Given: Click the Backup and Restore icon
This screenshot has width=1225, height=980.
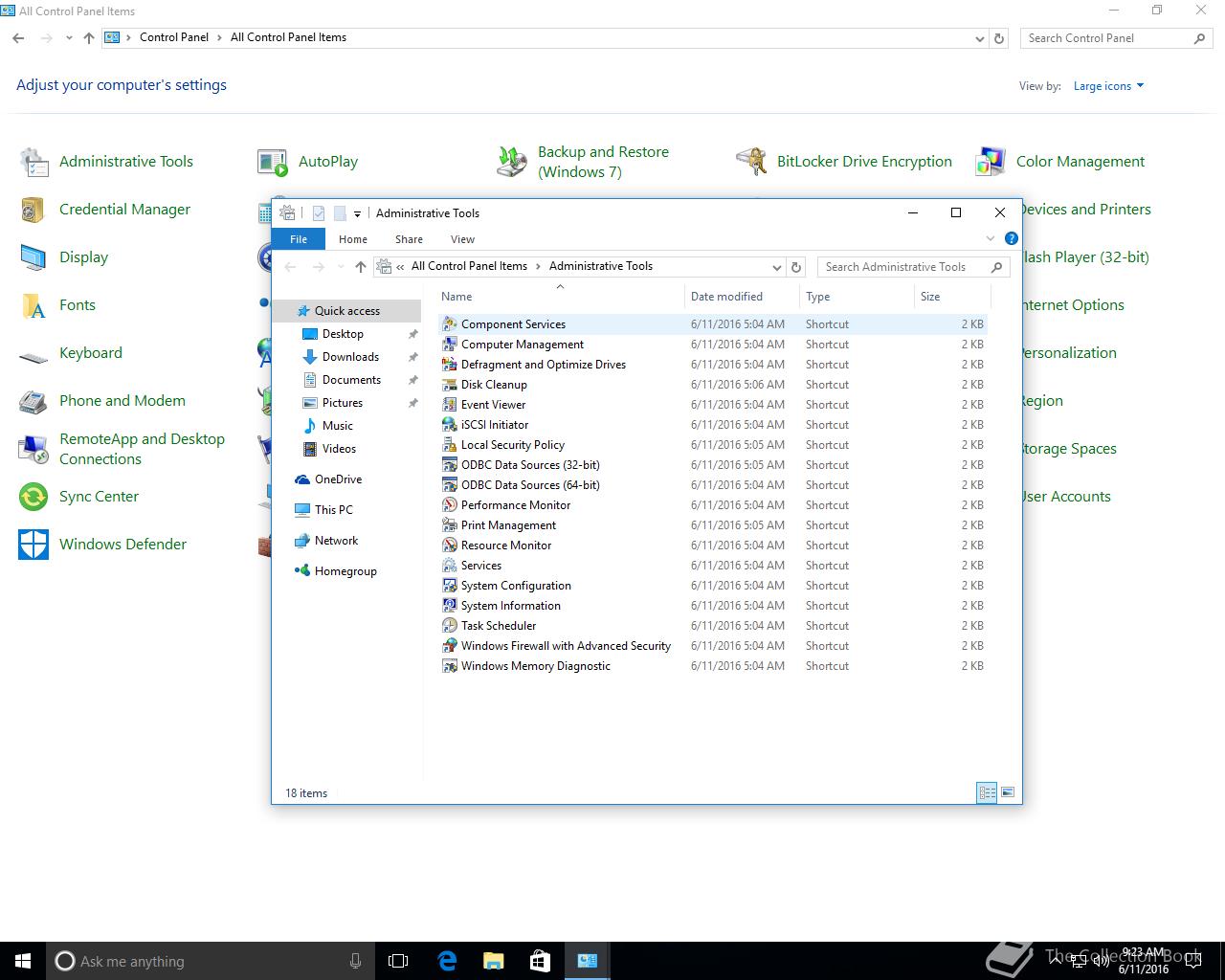Looking at the screenshot, I should [512, 162].
